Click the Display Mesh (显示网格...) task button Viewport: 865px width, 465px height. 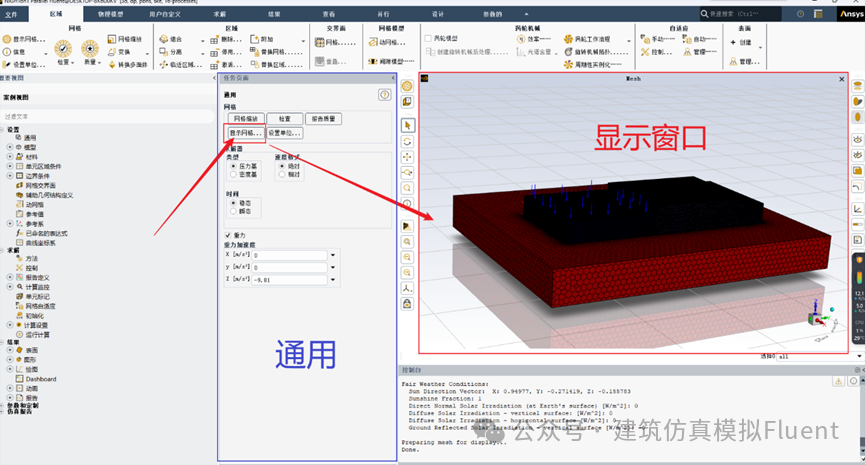[245, 133]
